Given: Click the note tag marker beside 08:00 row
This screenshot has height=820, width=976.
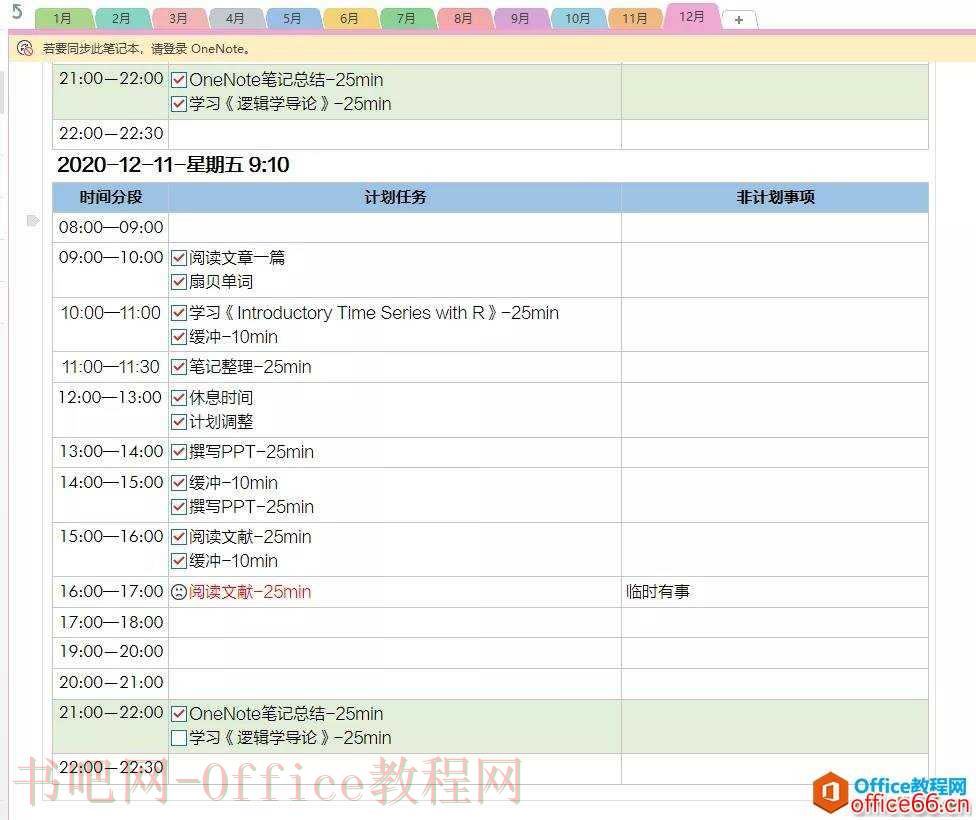Looking at the screenshot, I should pos(33,220).
